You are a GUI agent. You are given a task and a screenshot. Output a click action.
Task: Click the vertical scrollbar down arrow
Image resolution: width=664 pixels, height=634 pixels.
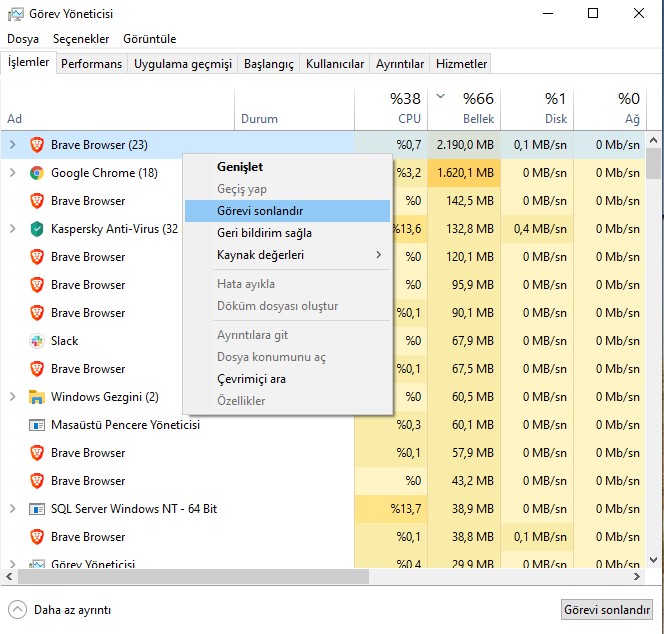point(653,561)
